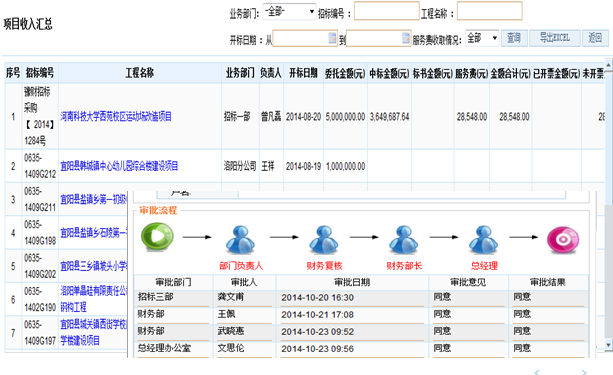Click the 2014-08-20 开标日期 cell
This screenshot has width=613, height=375.
click(303, 117)
